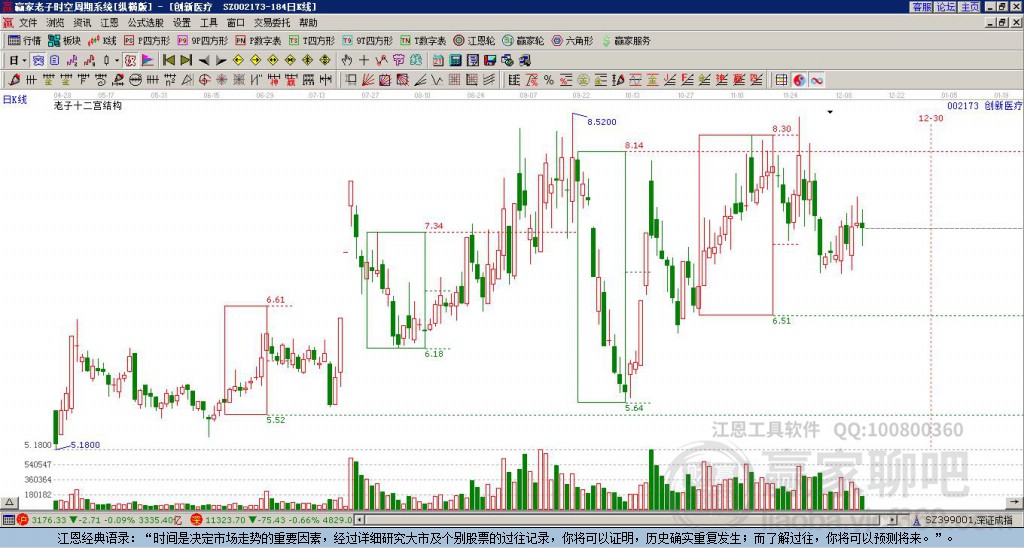
Task: Click the calendar date icon
Action: coord(438,61)
